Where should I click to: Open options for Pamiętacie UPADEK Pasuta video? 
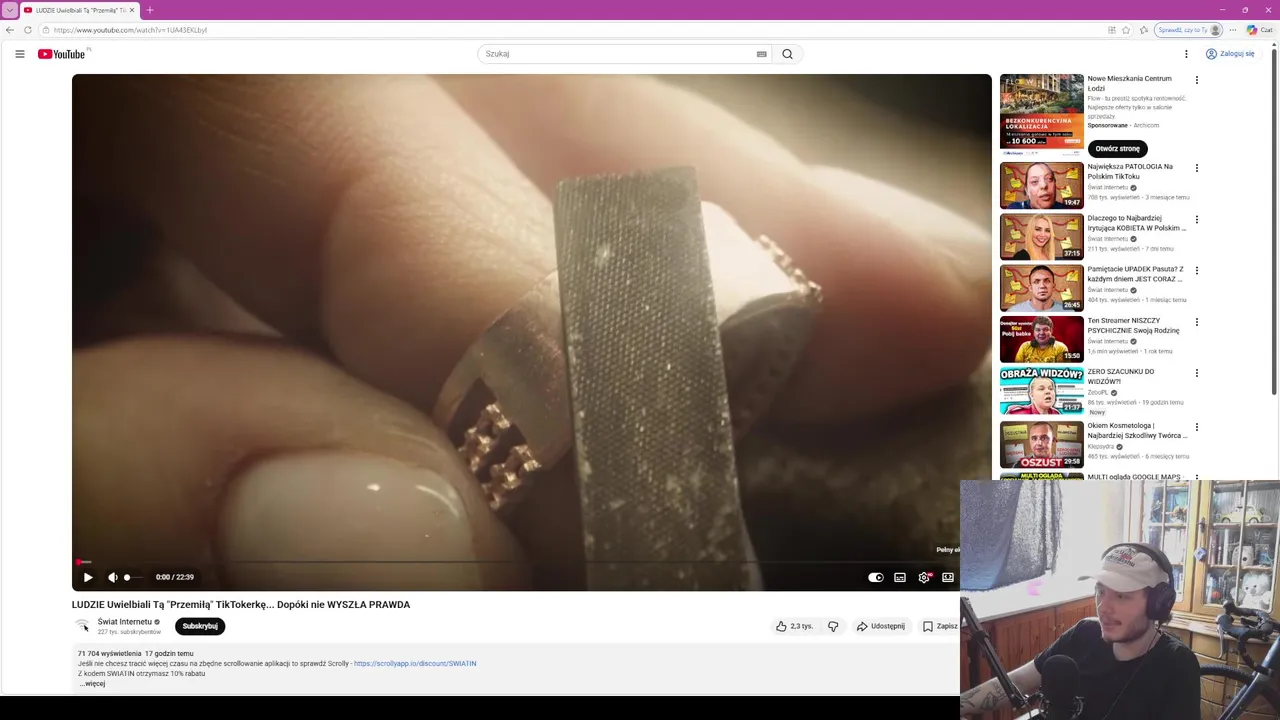click(1197, 270)
